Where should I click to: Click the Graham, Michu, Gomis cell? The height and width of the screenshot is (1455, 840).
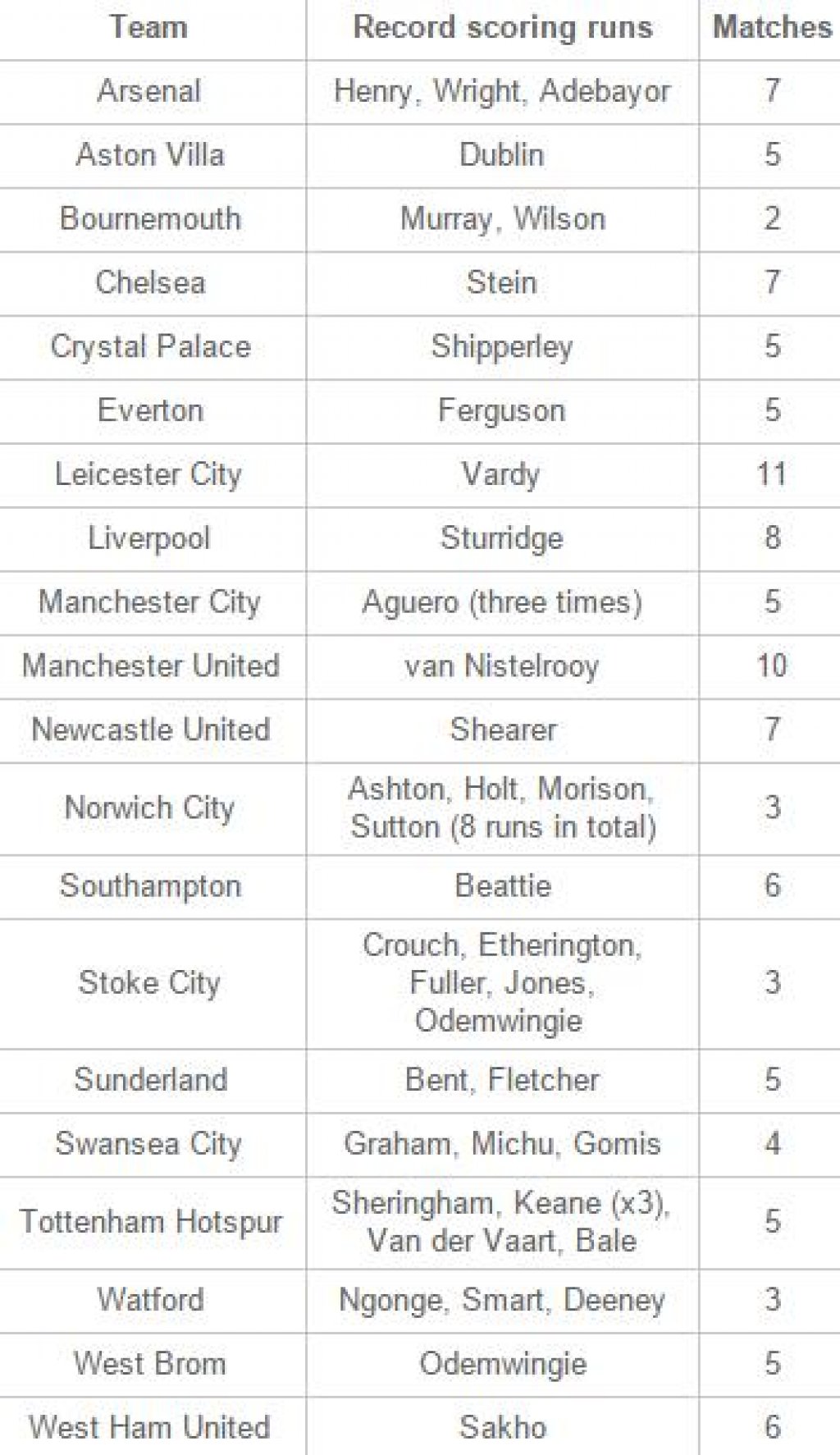pyautogui.click(x=502, y=1144)
